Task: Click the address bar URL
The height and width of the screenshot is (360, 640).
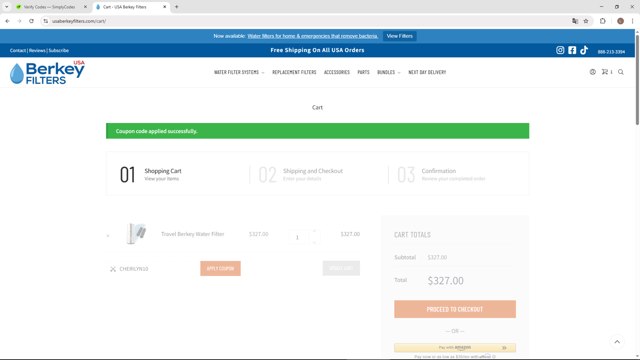Action: (79, 21)
